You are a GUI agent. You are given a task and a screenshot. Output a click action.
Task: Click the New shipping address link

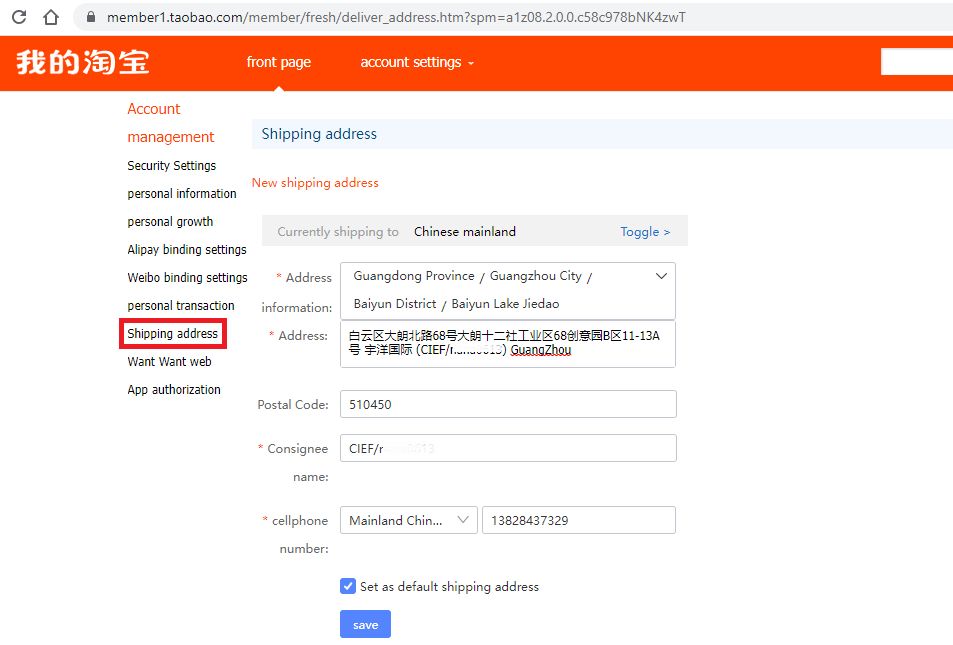(x=315, y=183)
